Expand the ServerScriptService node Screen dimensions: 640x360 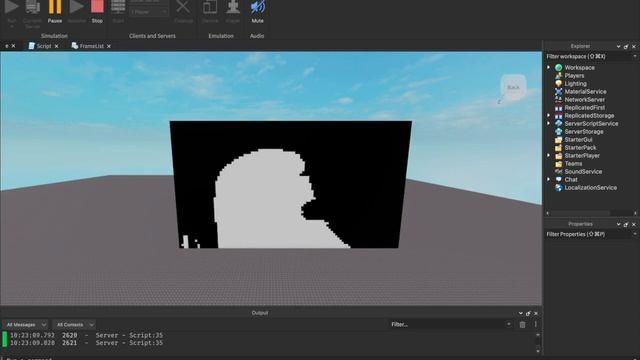pos(549,123)
